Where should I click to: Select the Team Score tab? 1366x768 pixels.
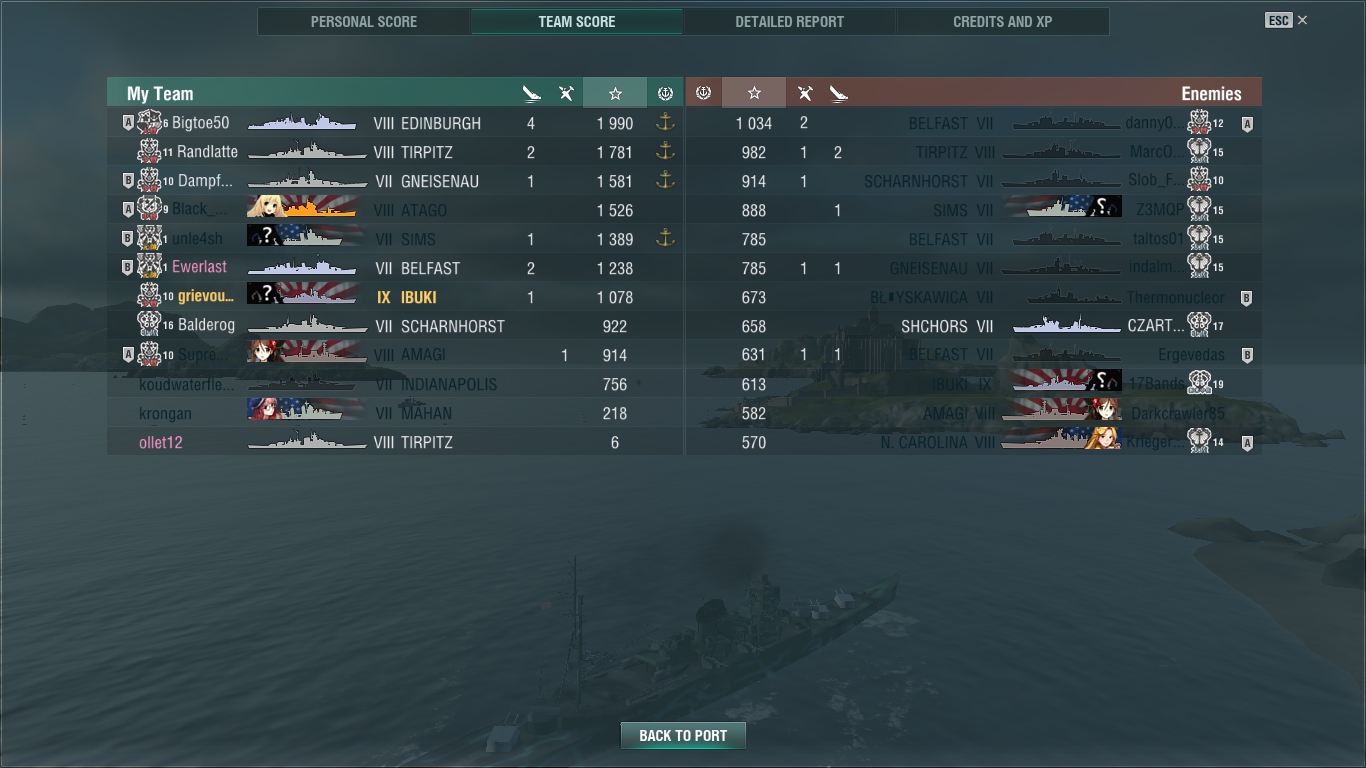point(577,21)
